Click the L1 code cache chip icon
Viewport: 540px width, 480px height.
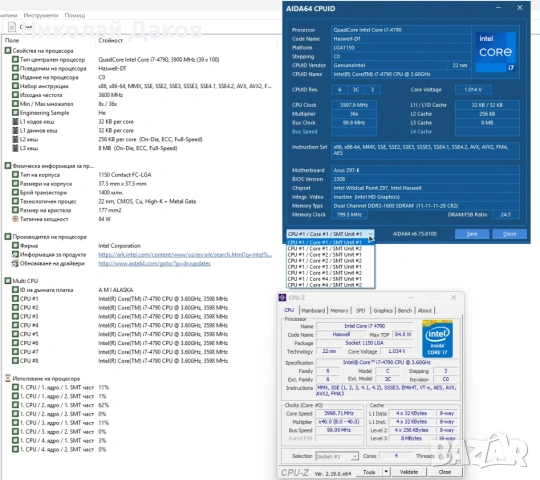(x=15, y=122)
